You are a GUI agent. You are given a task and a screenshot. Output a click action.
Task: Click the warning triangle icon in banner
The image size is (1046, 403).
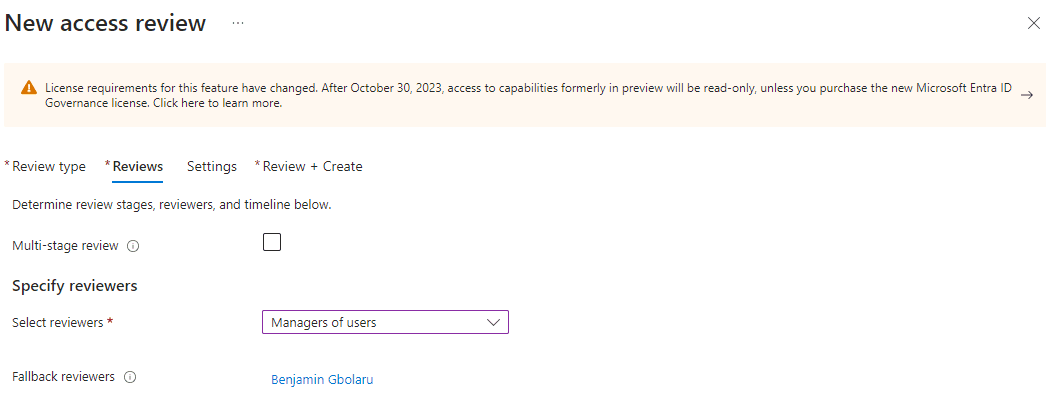(28, 89)
